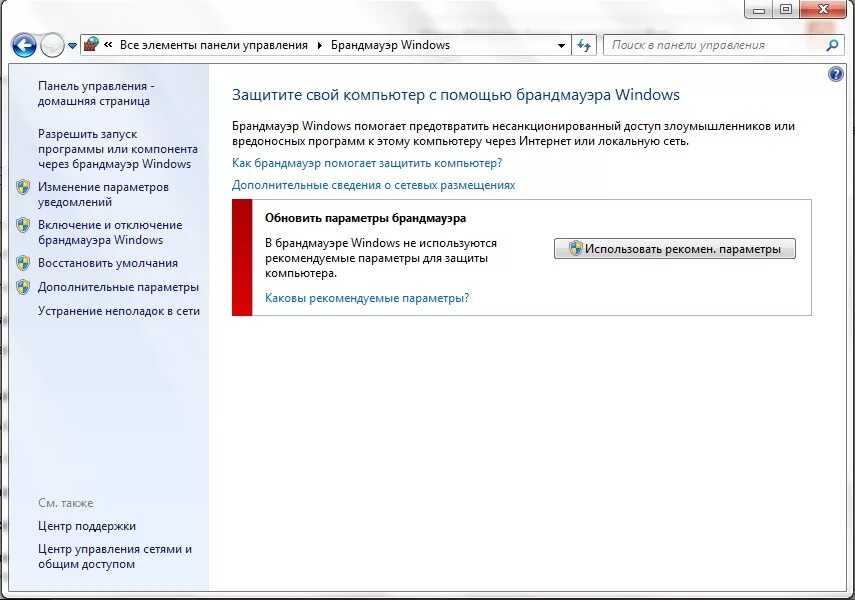The image size is (855, 600).
Task: Open 'Устранение неполадок в сети'
Action: [119, 311]
